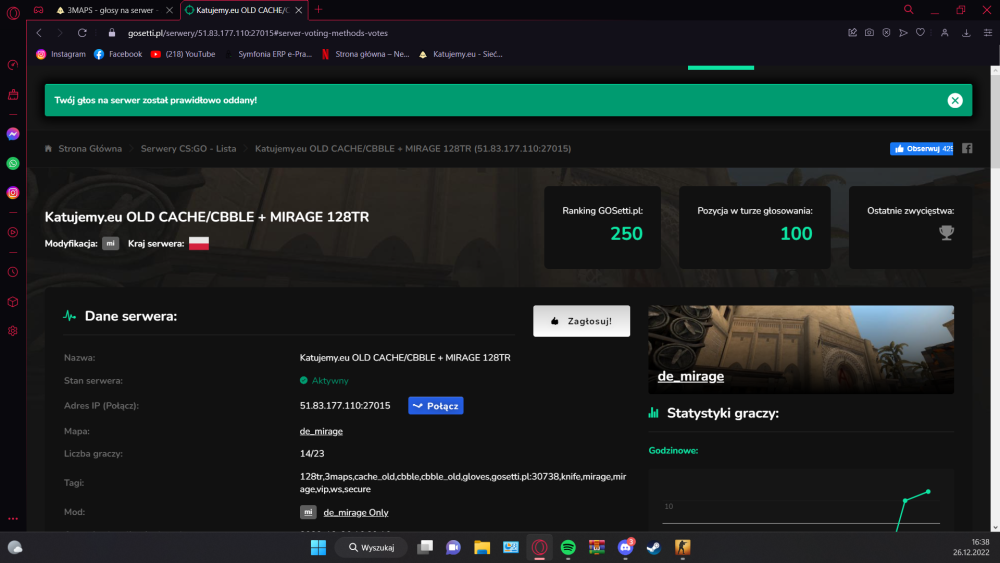Click the home icon in breadcrumb

click(48, 149)
